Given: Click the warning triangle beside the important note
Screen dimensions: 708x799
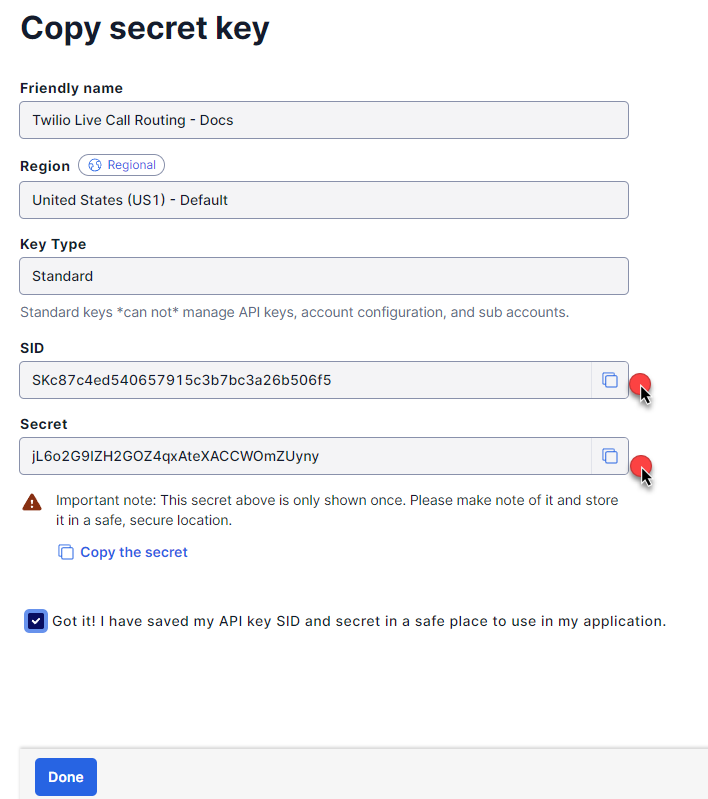Looking at the screenshot, I should (x=32, y=502).
